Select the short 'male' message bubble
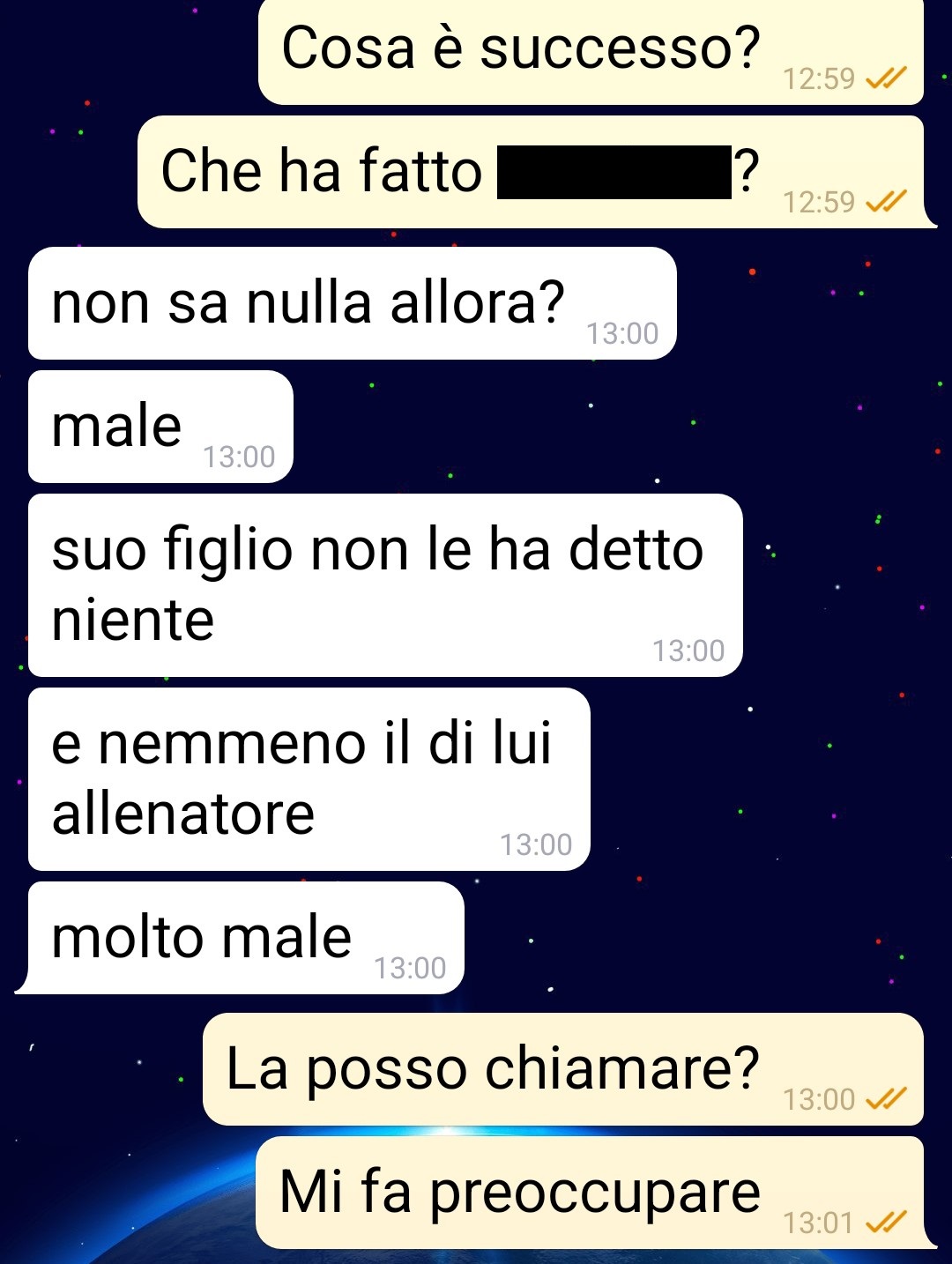This screenshot has width=952, height=1264. [x=160, y=427]
